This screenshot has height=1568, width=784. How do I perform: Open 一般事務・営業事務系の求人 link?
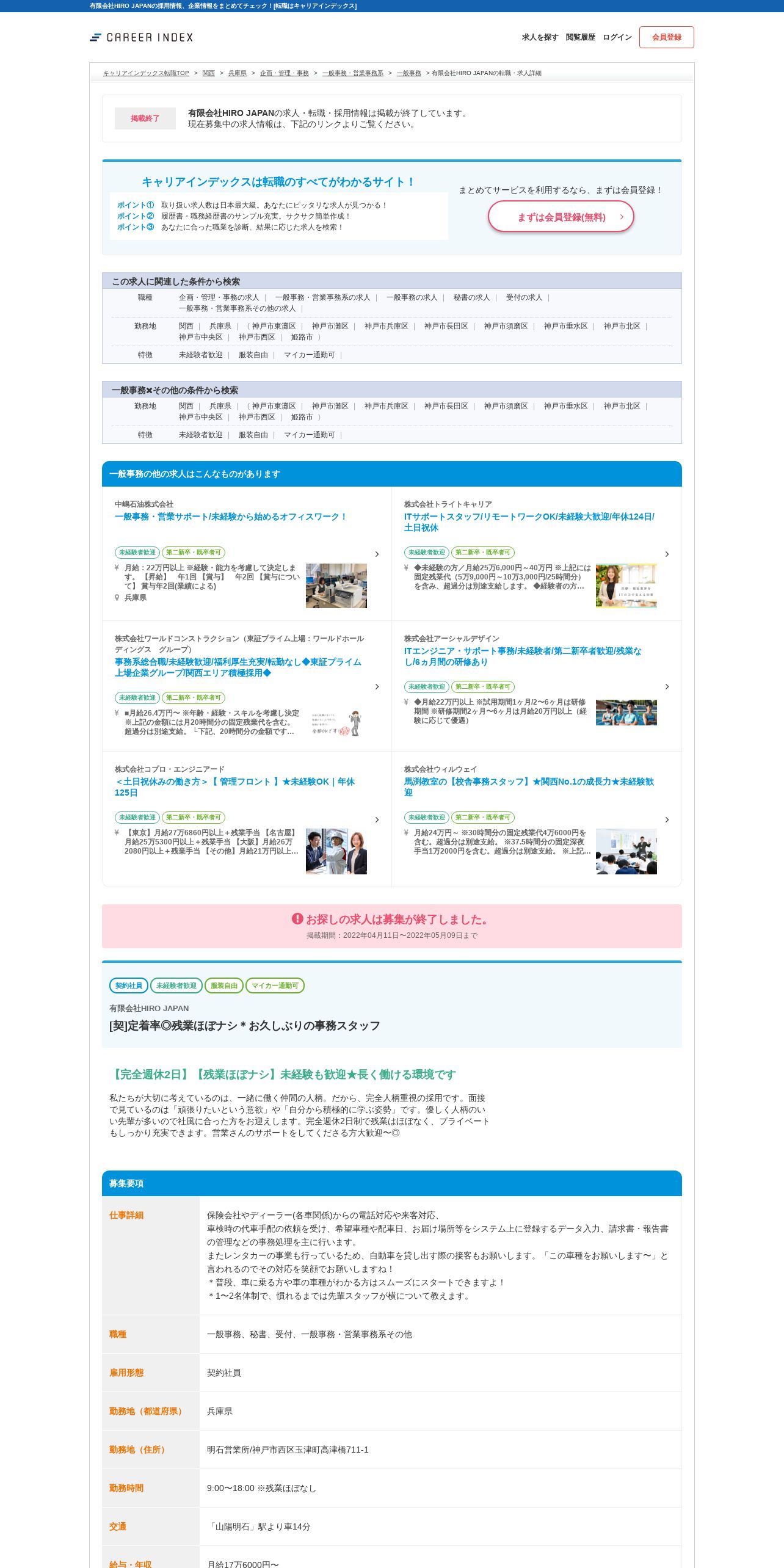[322, 297]
